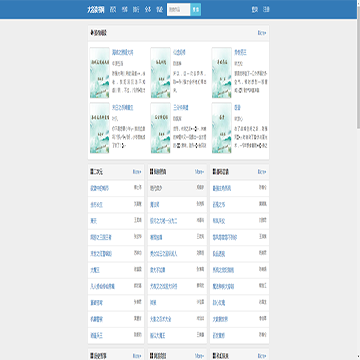Click the teal search button beside search box

click(x=196, y=10)
